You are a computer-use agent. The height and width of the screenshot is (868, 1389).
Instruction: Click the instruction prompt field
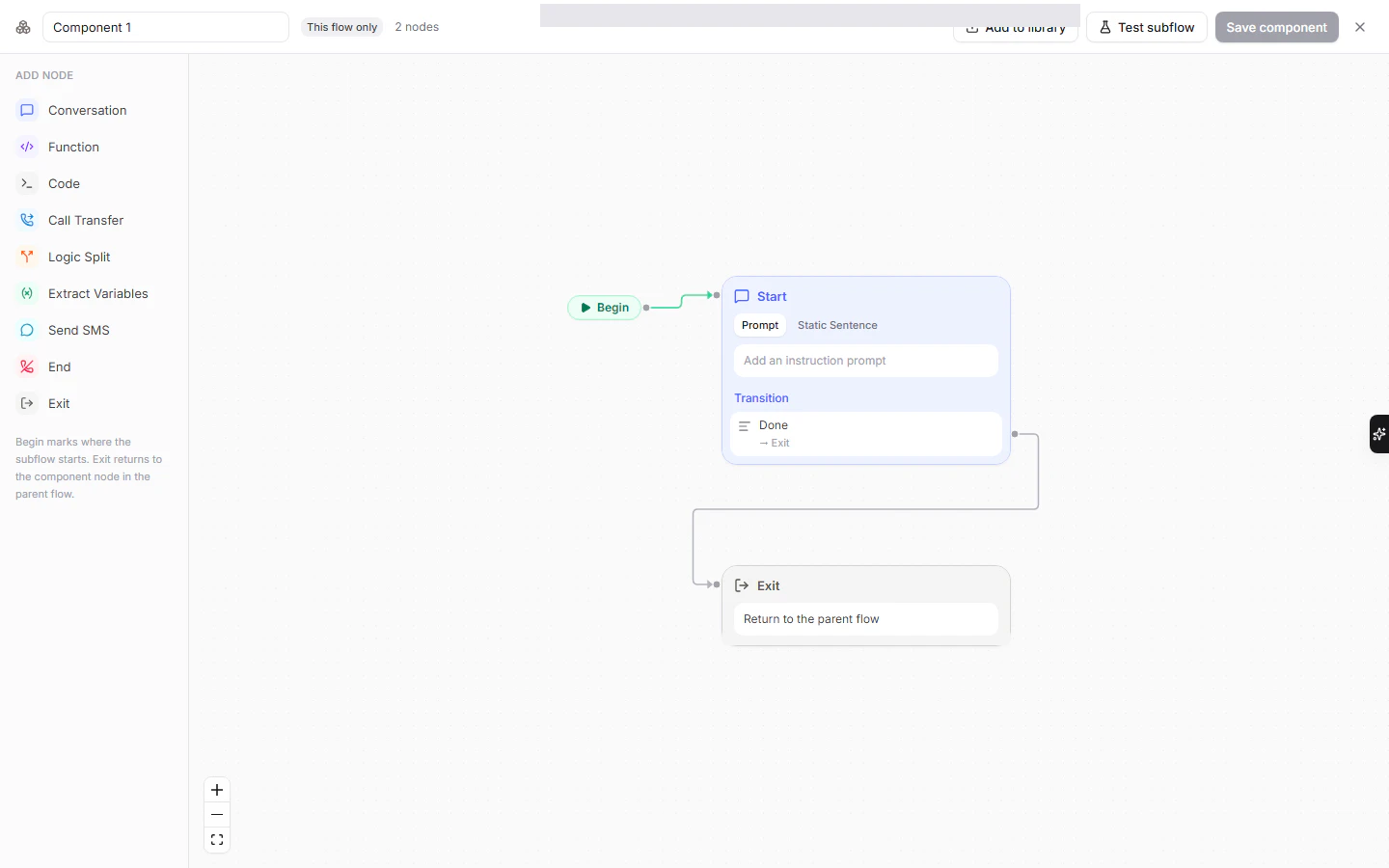click(x=866, y=361)
